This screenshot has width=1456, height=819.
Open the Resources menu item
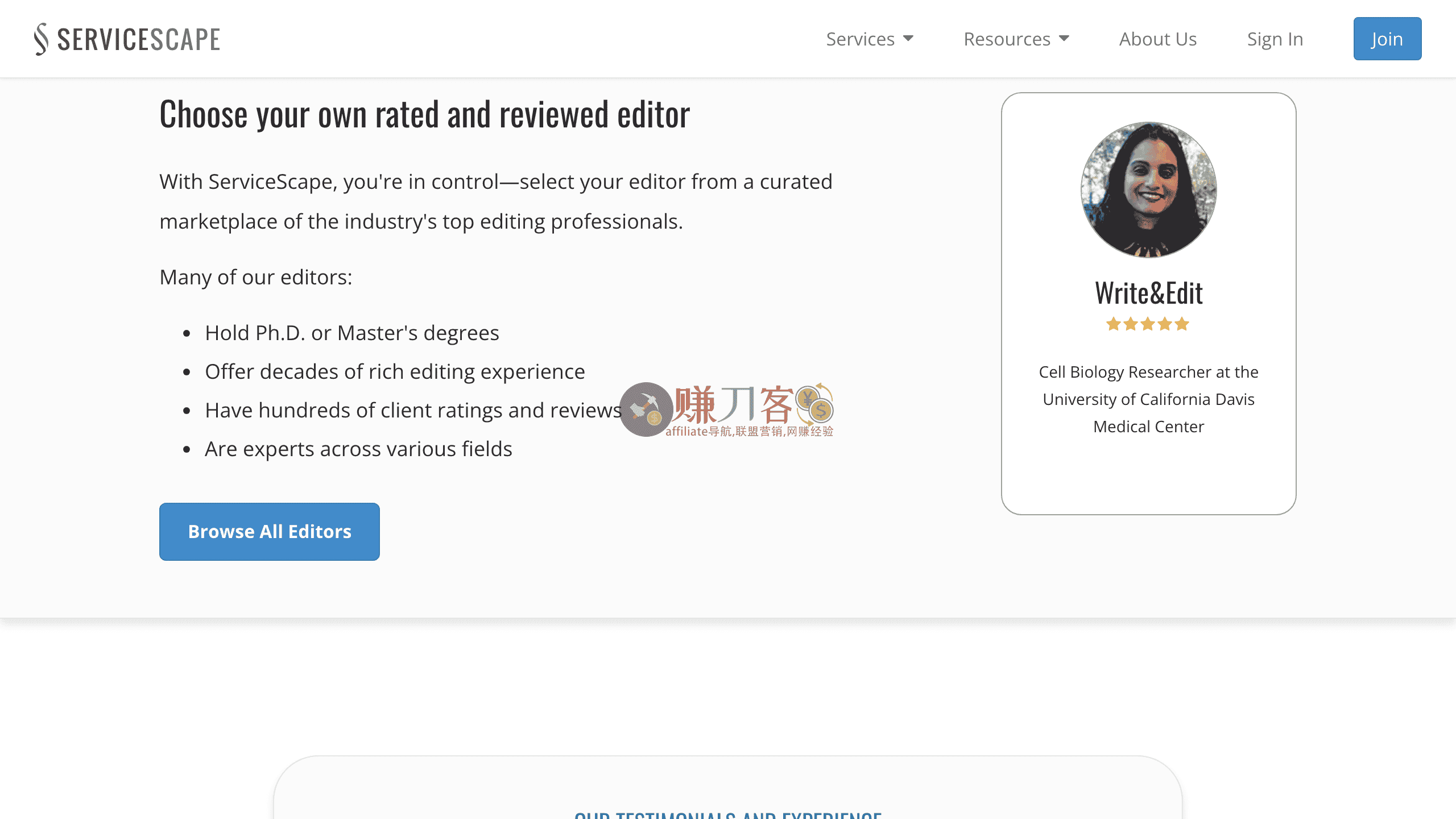[1007, 39]
